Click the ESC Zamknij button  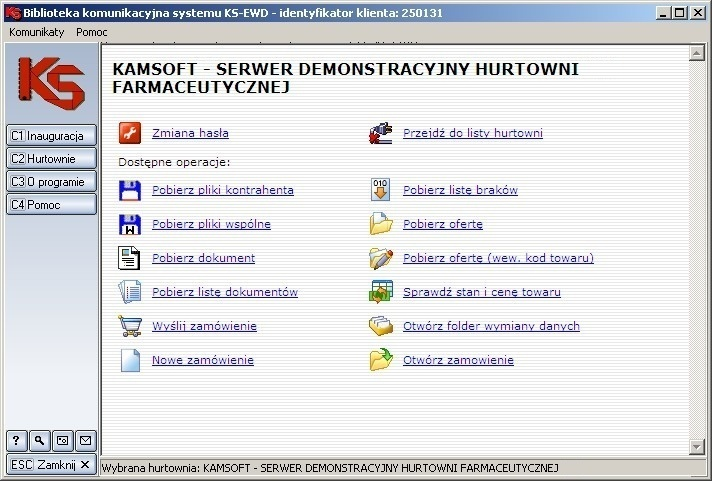click(x=51, y=465)
